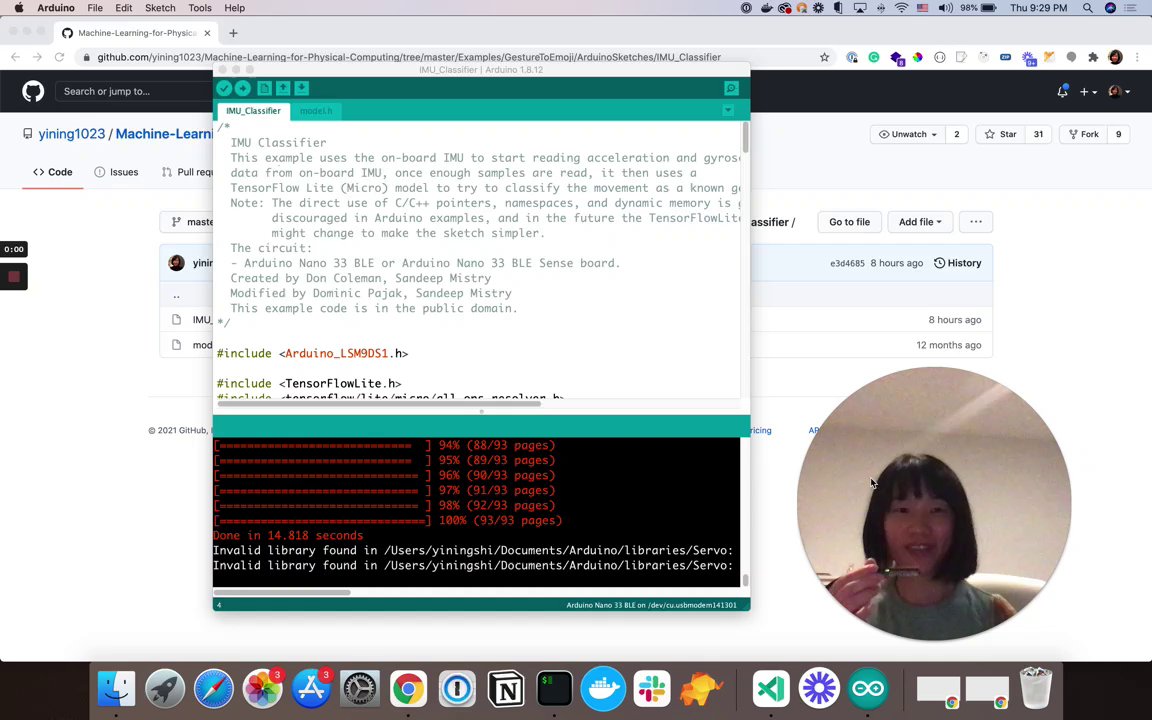Open Visual Studio Code from the Dock

[x=771, y=688]
